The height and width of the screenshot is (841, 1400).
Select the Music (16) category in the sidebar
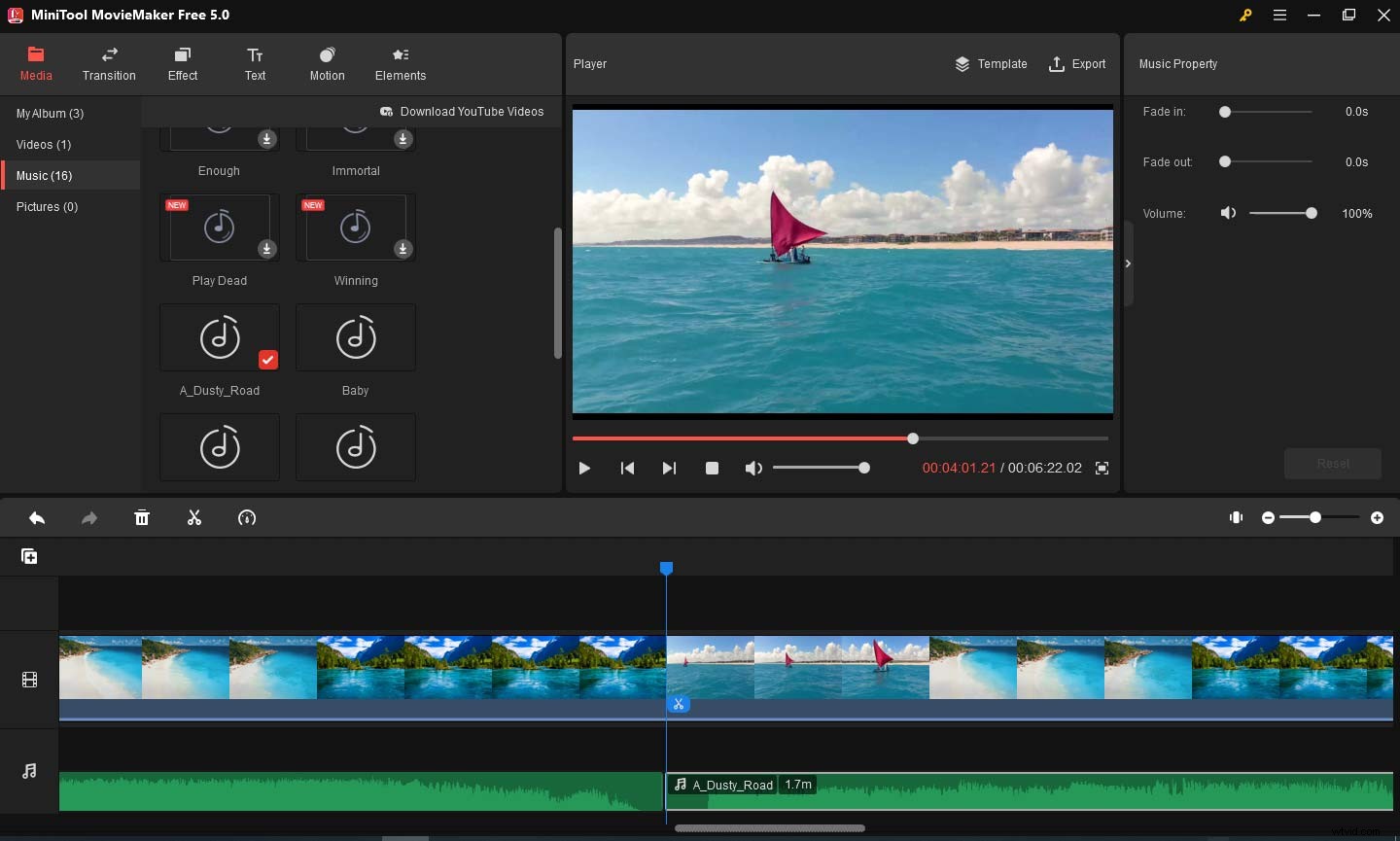(44, 175)
